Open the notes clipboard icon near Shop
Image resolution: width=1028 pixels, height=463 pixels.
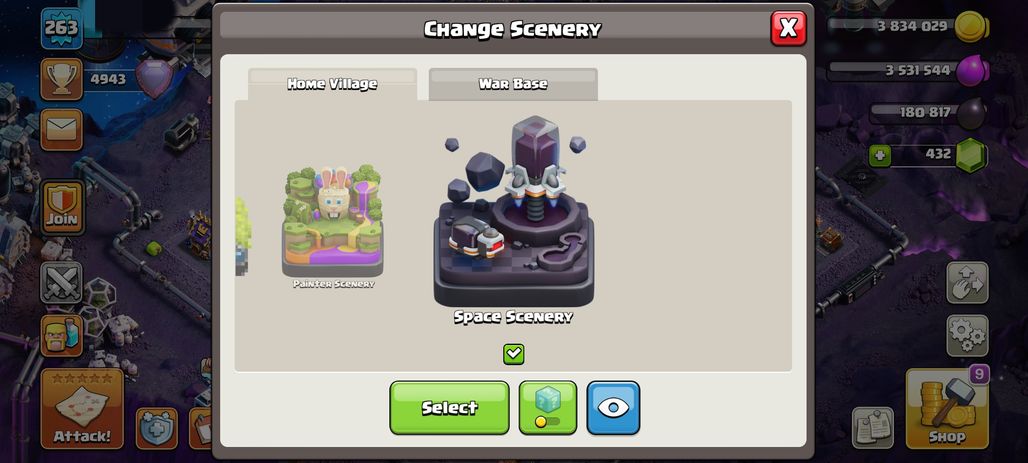click(873, 428)
